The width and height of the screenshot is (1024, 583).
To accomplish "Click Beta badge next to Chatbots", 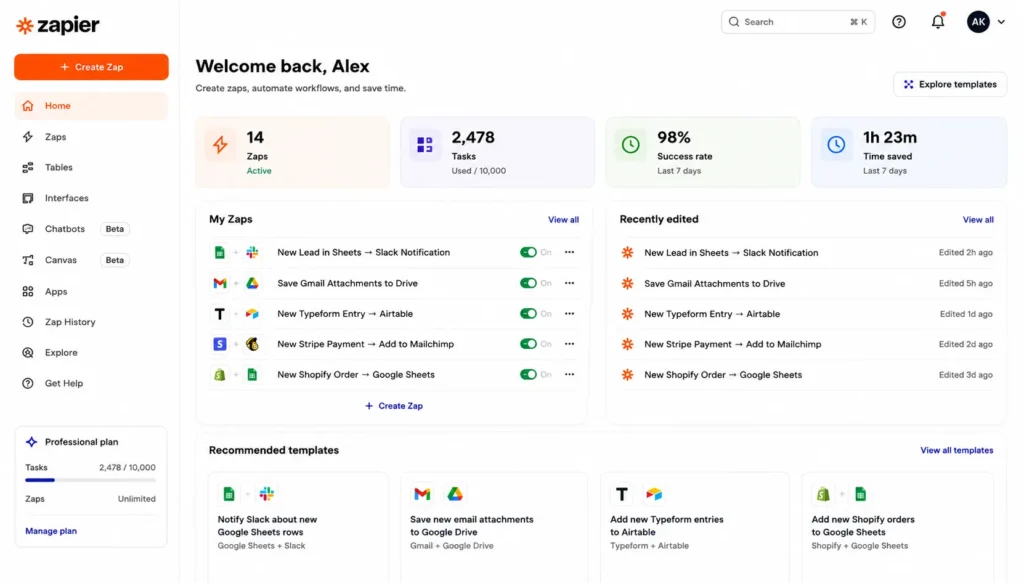I will pyautogui.click(x=114, y=229).
